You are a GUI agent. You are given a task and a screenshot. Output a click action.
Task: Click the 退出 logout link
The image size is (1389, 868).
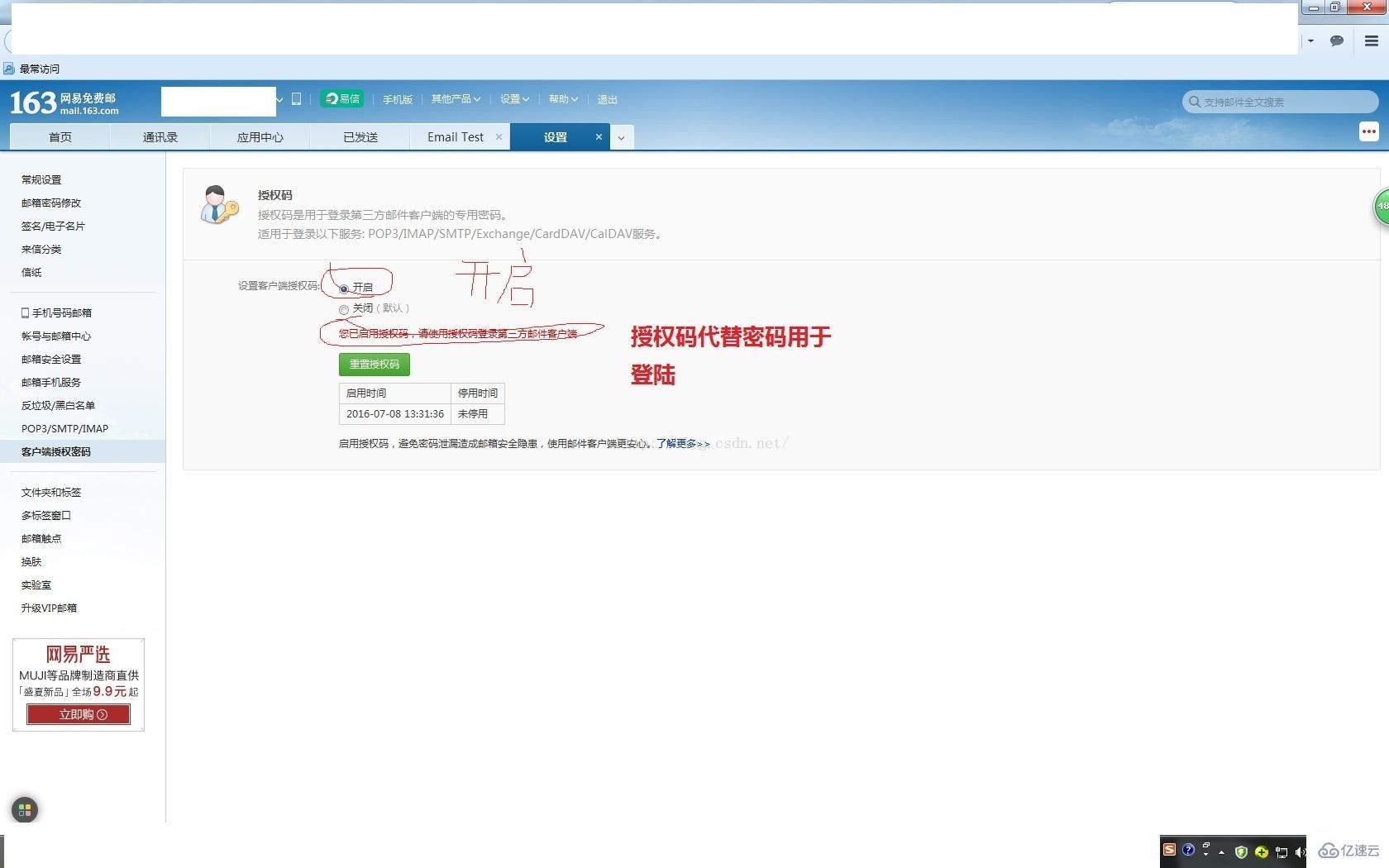608,99
